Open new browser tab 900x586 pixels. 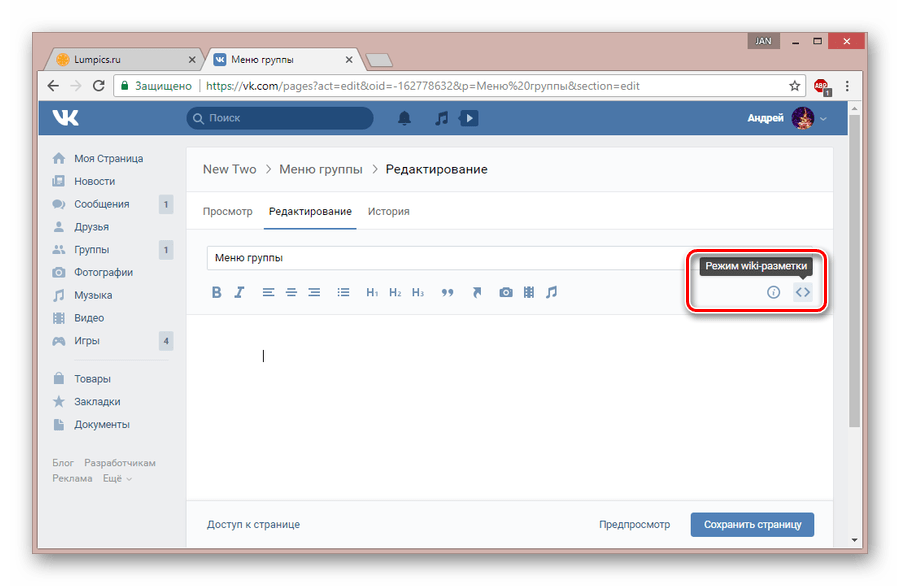pos(379,60)
